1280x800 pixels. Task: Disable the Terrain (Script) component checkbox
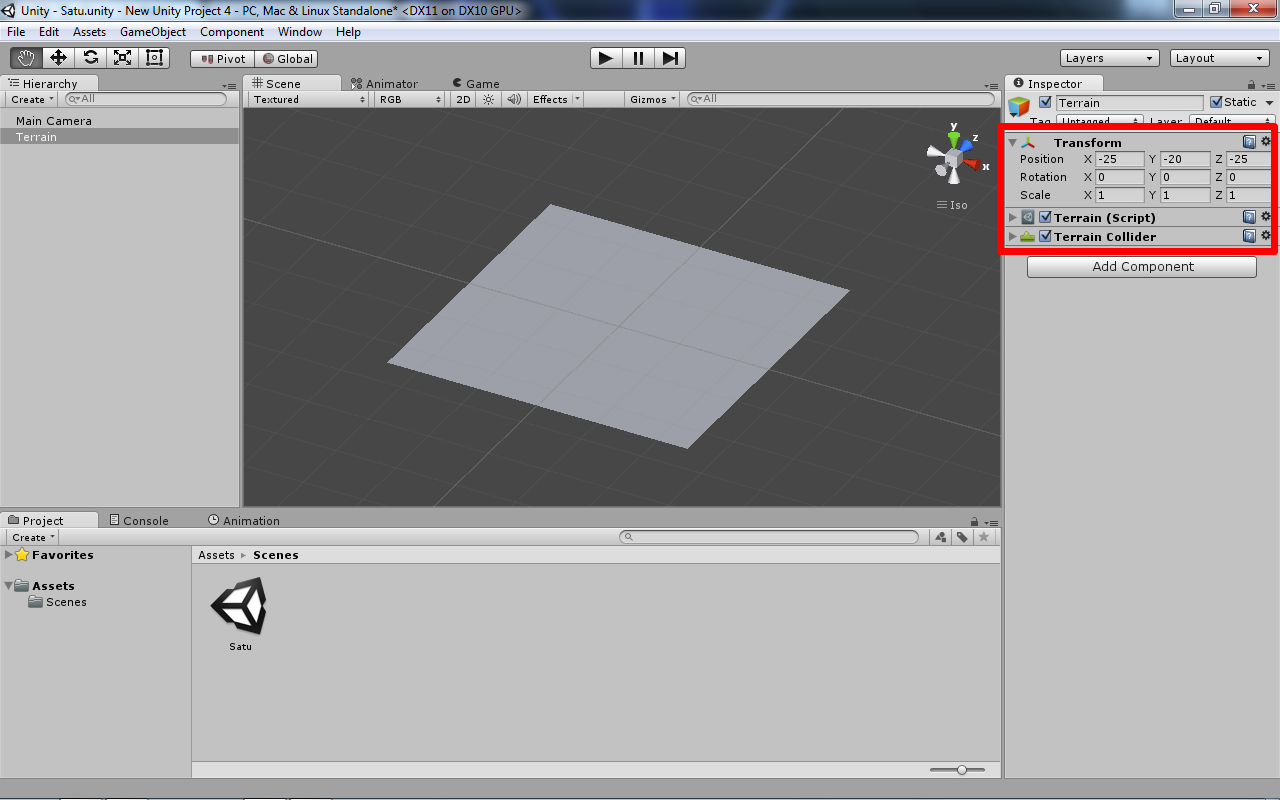[1045, 217]
